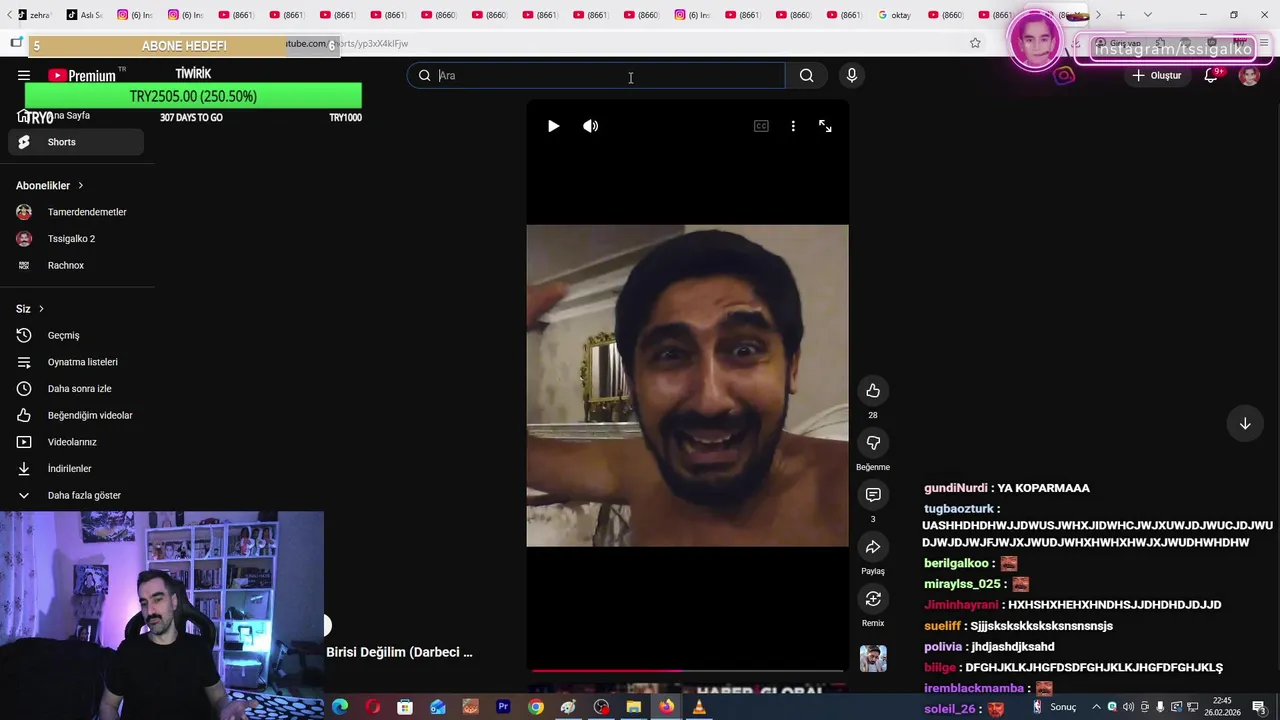Open Opera browser from the taskbar
The width and height of the screenshot is (1280, 720).
pos(372,707)
